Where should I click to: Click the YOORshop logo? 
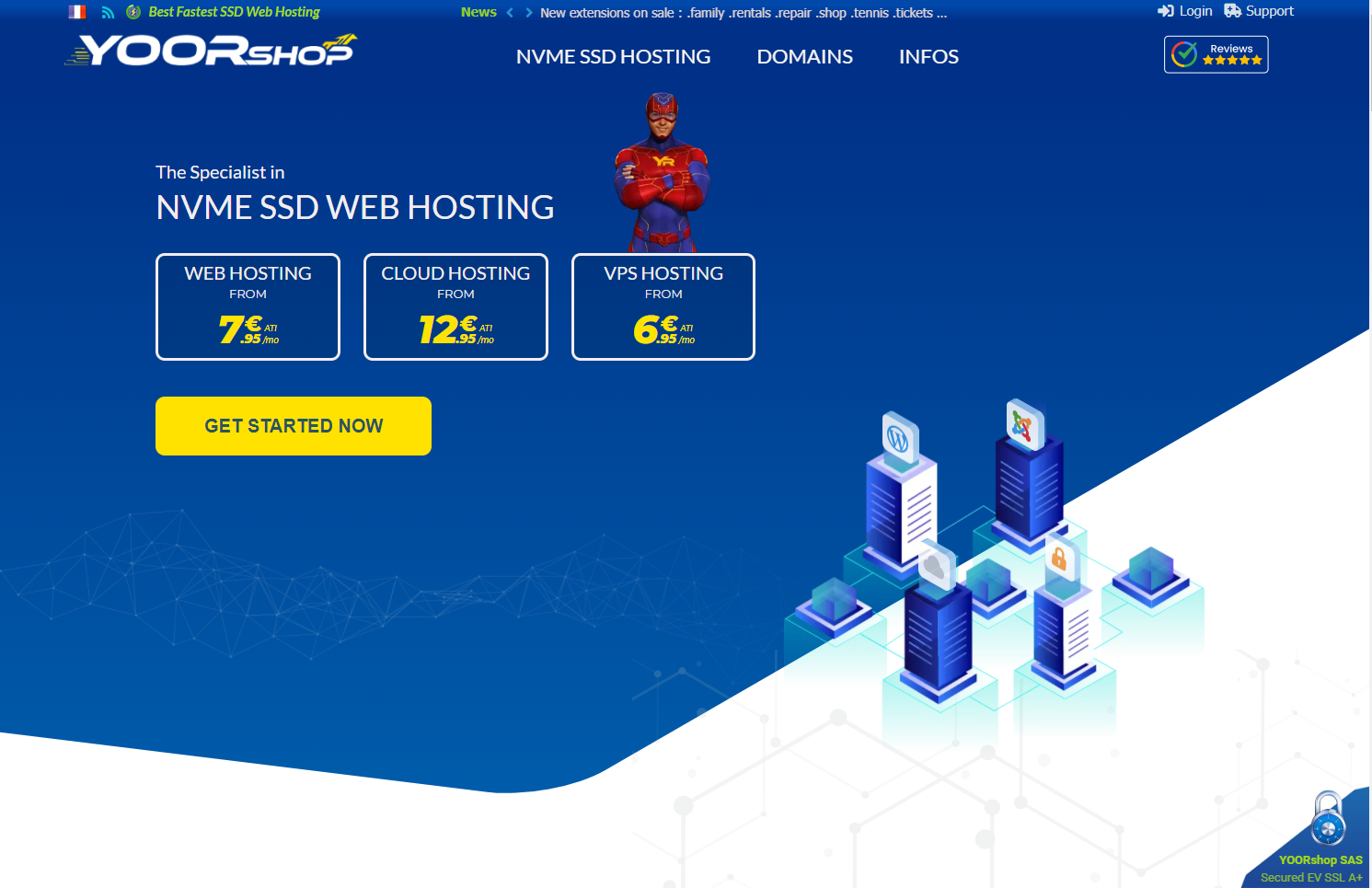click(211, 50)
